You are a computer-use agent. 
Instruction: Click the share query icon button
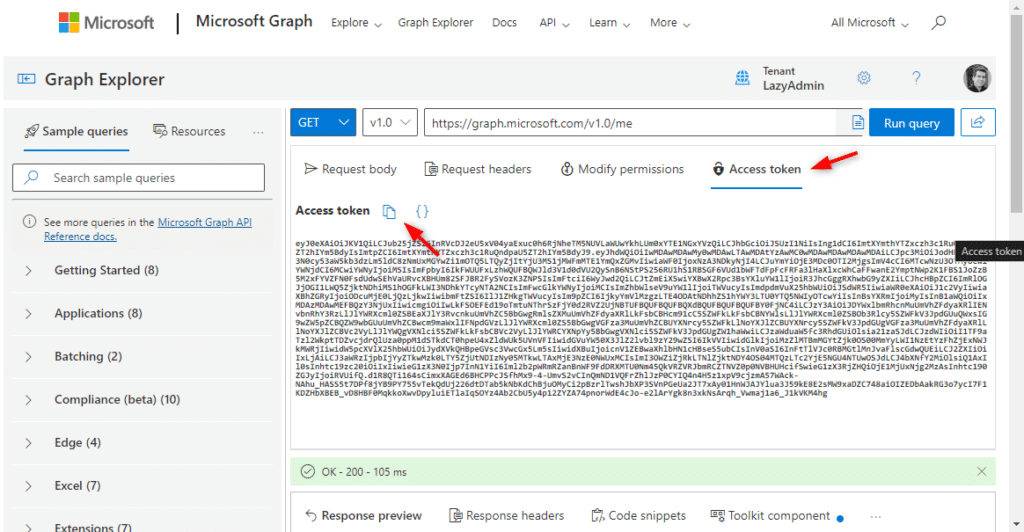[978, 122]
